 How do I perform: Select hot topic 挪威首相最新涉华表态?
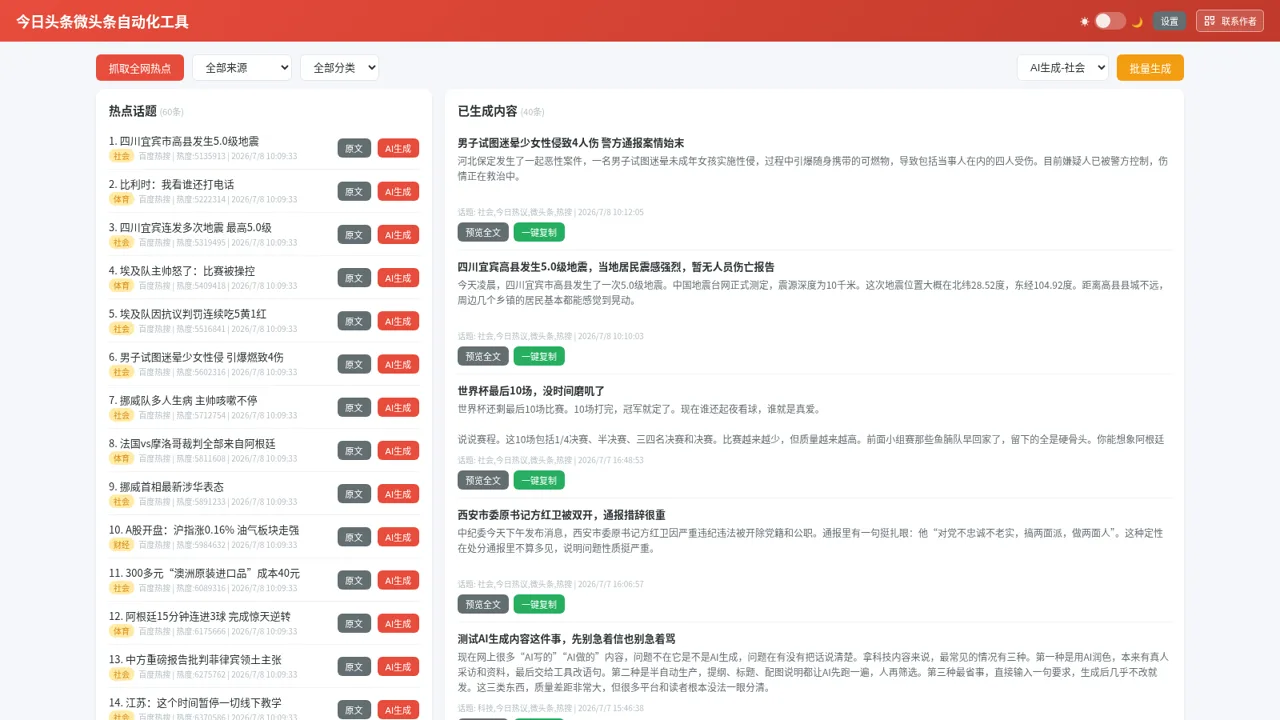166,486
